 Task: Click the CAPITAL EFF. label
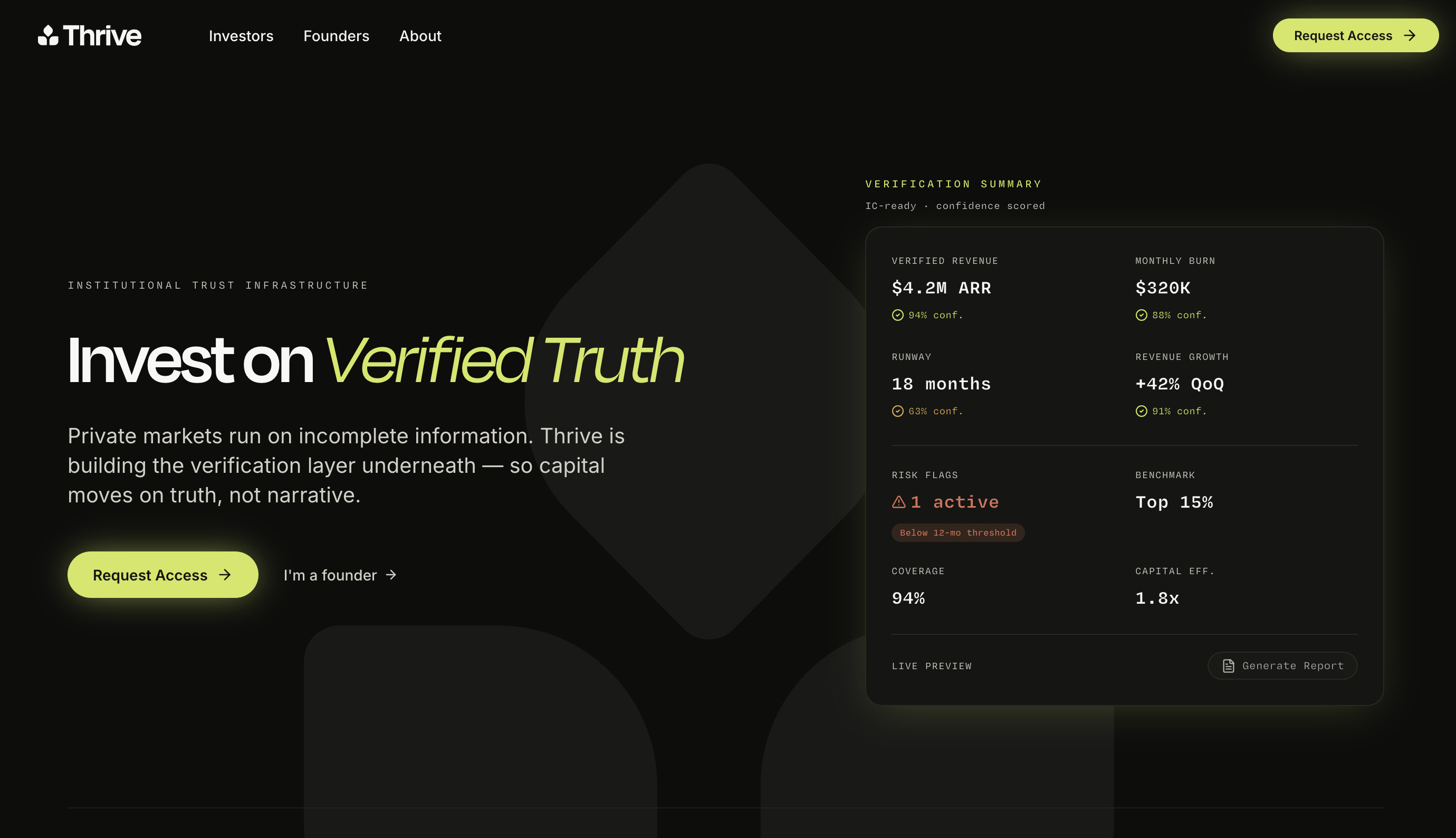click(x=1175, y=571)
